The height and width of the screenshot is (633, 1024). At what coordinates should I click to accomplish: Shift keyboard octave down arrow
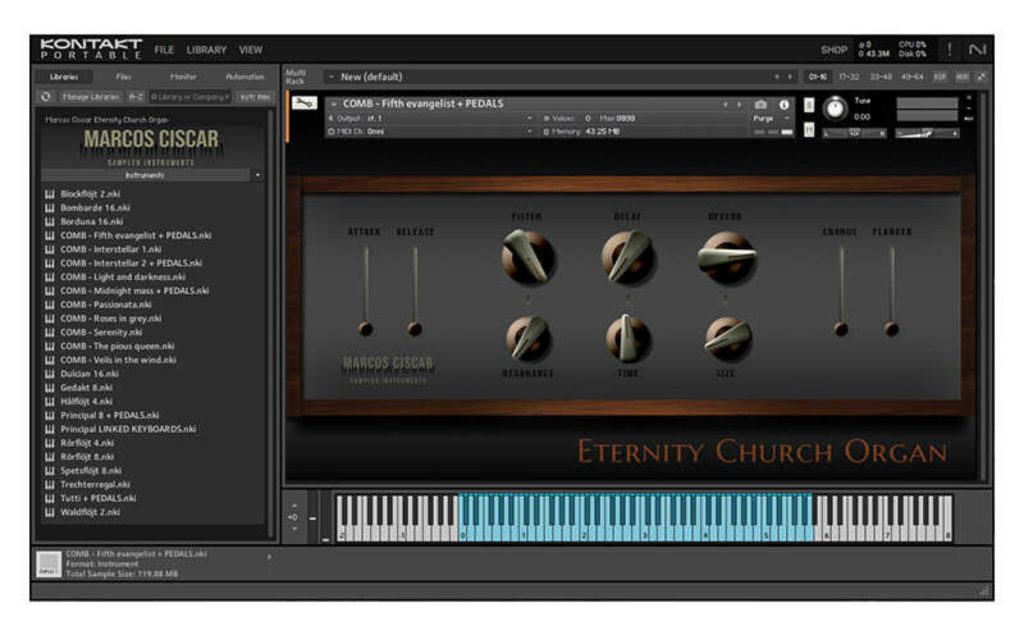click(294, 528)
